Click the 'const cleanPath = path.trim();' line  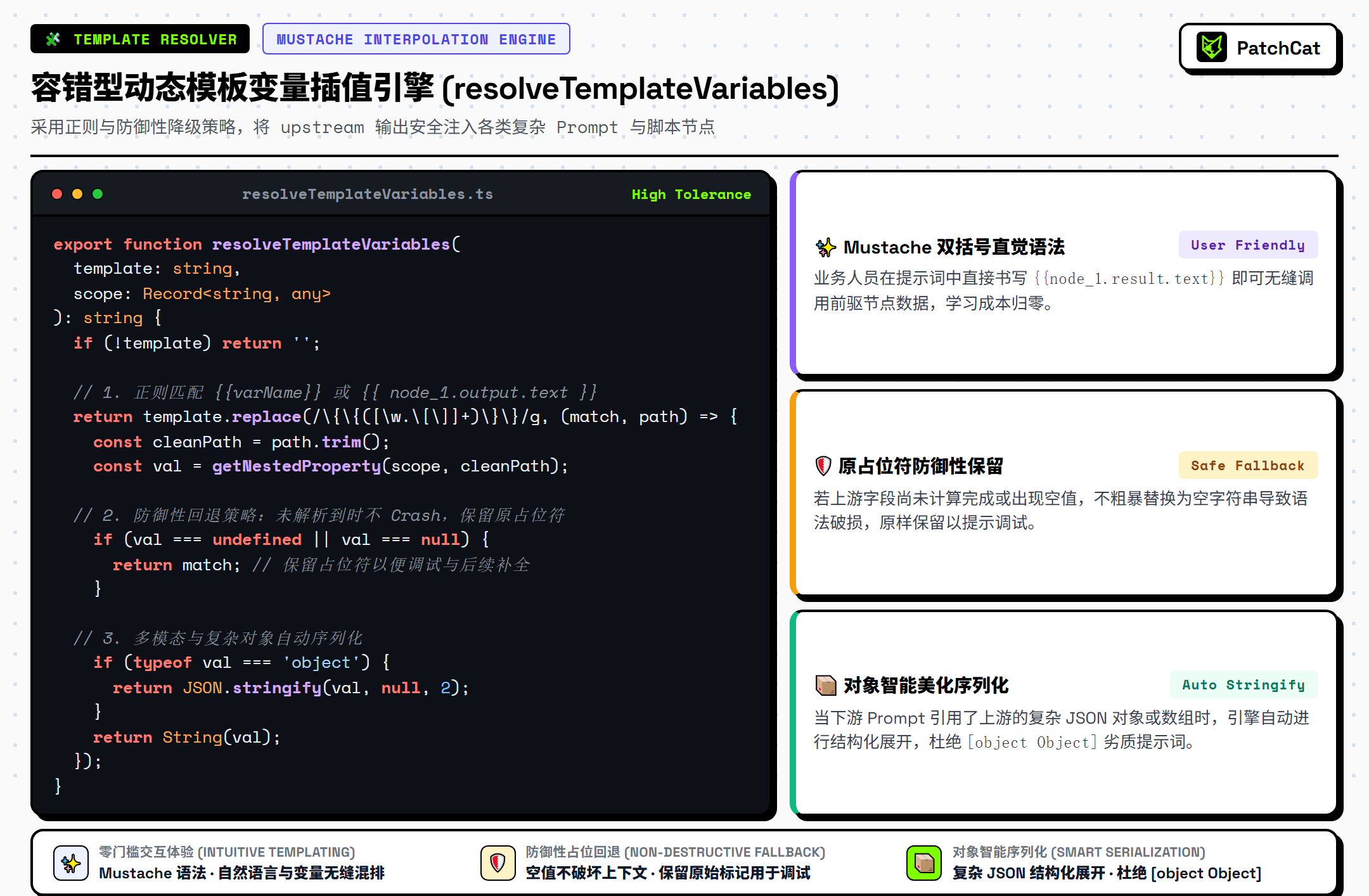[x=241, y=442]
